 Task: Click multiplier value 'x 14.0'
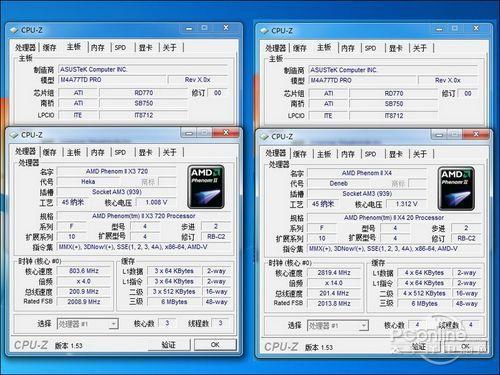(334, 283)
